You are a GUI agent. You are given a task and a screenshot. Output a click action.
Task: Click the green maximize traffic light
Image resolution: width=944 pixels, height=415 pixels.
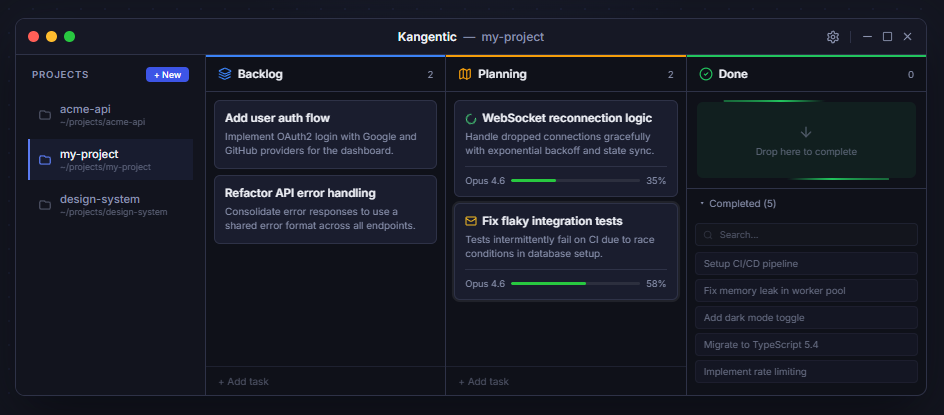69,36
